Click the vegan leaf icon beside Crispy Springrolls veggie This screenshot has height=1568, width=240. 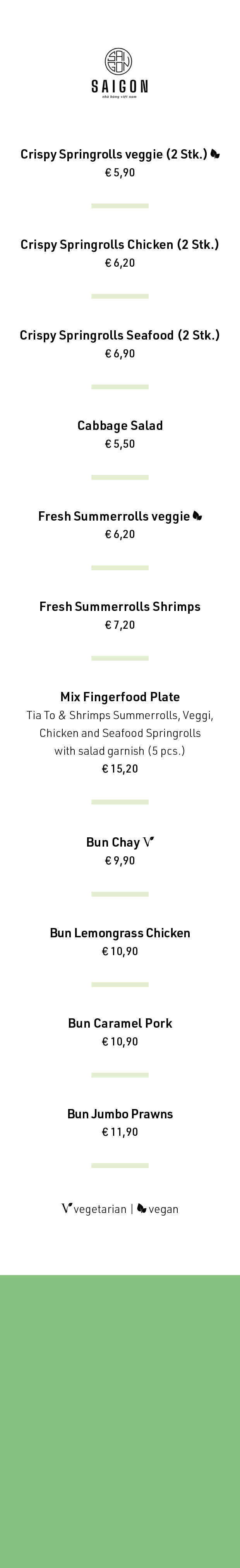tap(215, 154)
